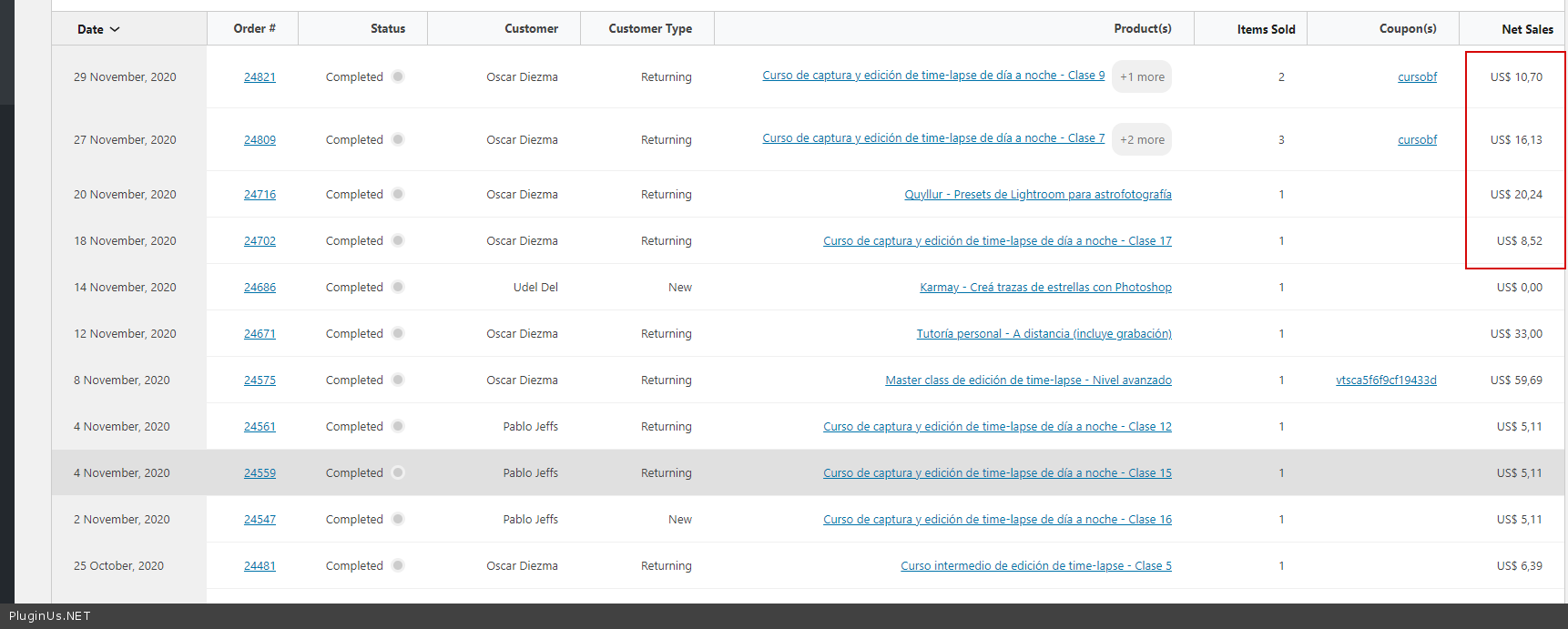Open the Karmay star trails Photoshop product
Screen dimensions: 1568x629
point(1045,287)
